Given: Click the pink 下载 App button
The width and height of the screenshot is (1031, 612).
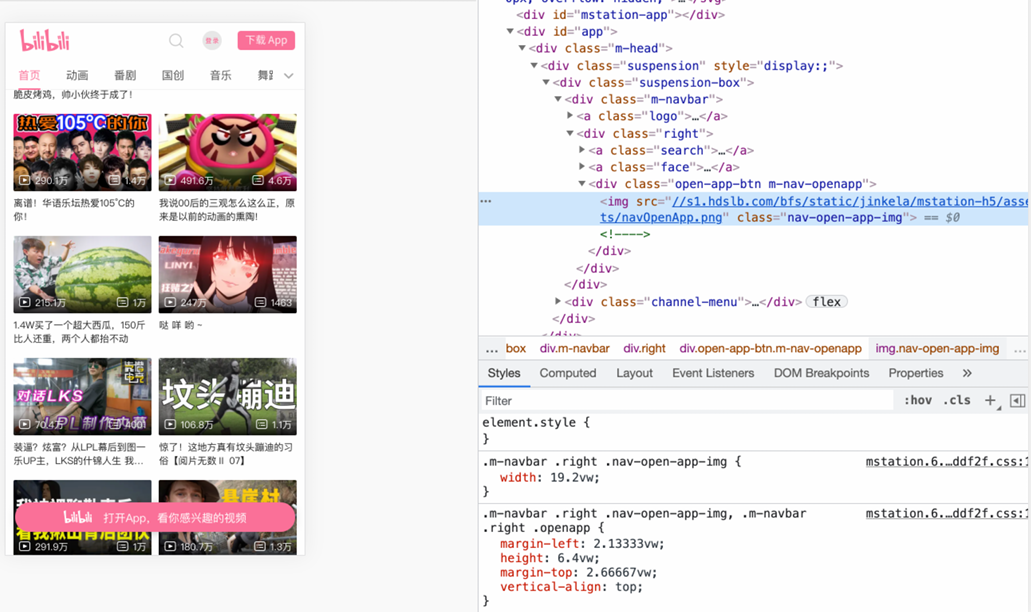Looking at the screenshot, I should [x=266, y=41].
